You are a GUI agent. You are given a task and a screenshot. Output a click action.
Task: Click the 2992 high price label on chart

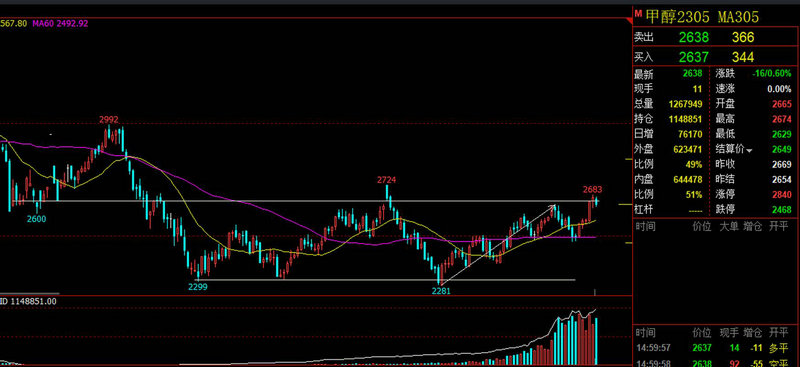(109, 119)
